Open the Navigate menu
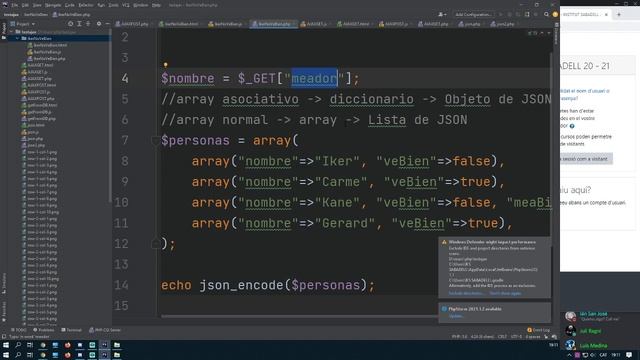This screenshot has height=360, width=640. [x=53, y=5]
